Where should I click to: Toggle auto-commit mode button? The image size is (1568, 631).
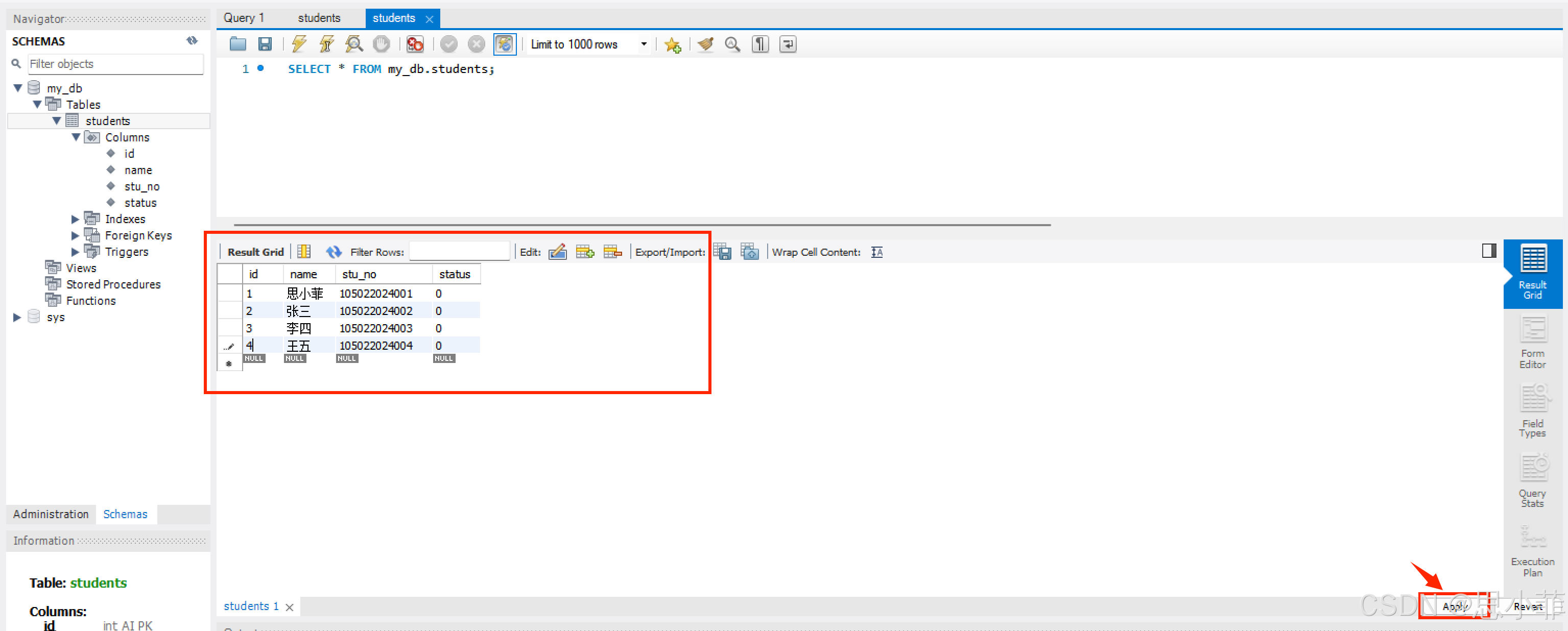point(505,44)
